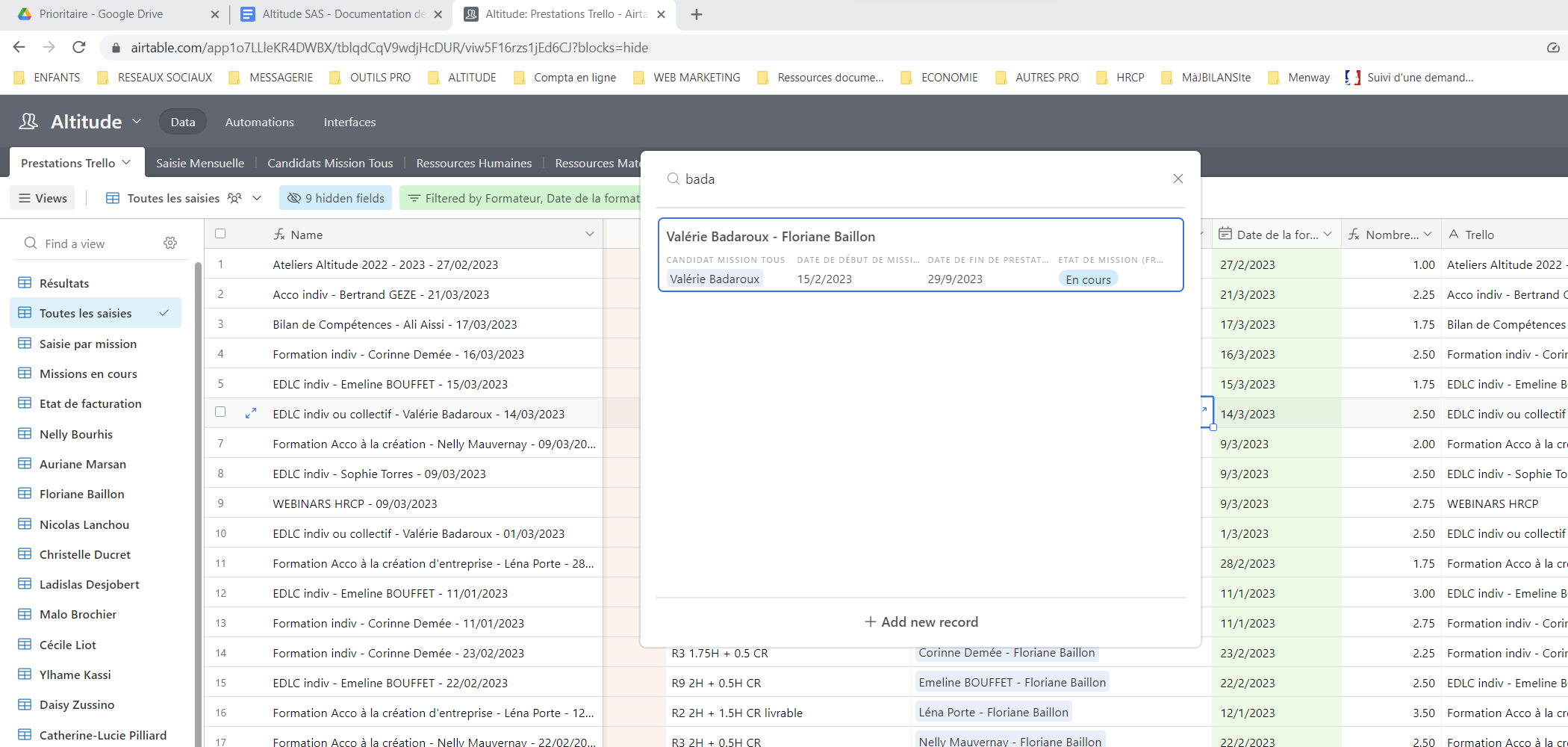Click the browser back arrow
This screenshot has height=747, width=1568.
pos(19,47)
